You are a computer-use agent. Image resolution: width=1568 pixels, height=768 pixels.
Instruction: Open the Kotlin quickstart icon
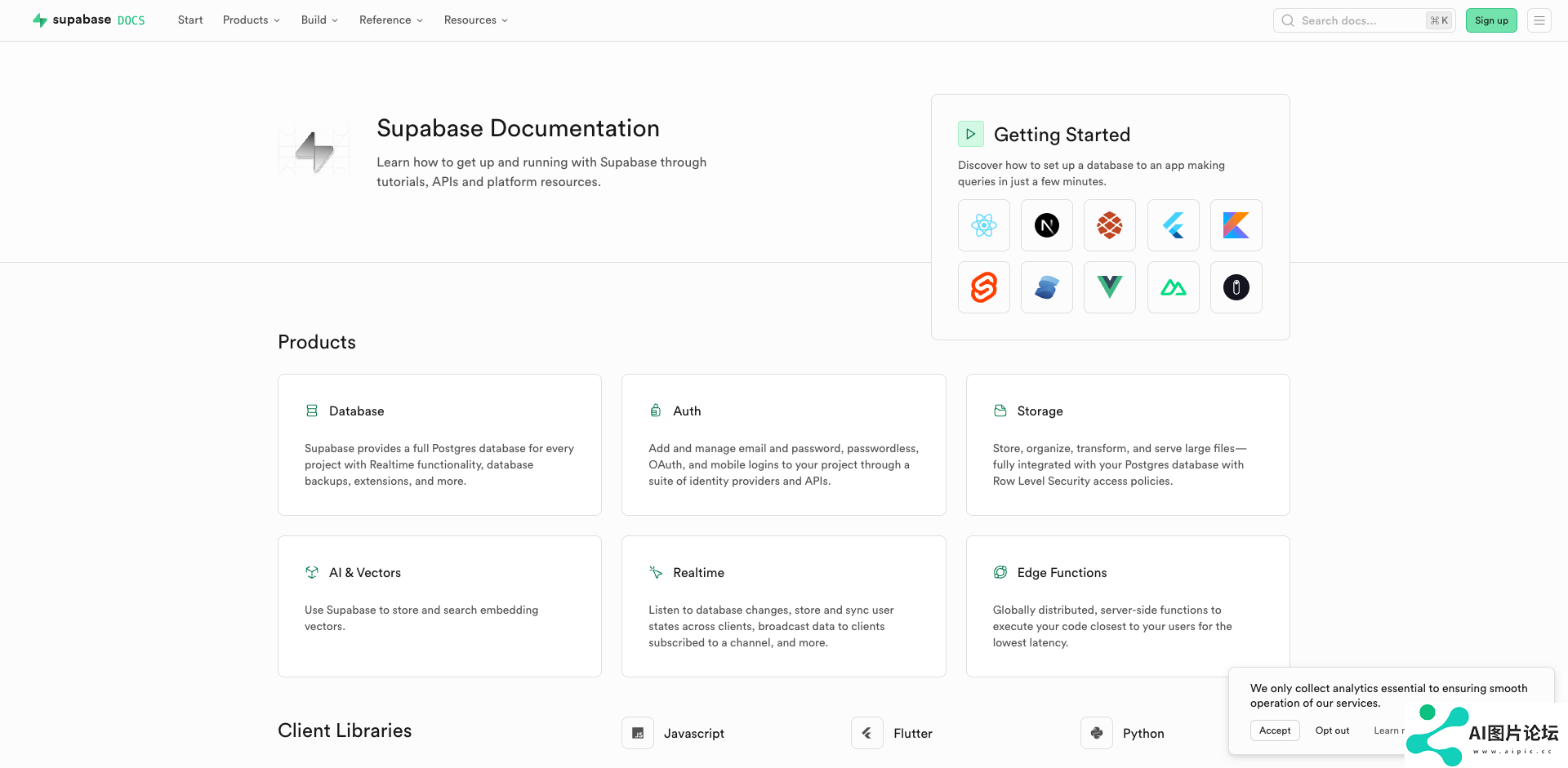click(1236, 225)
